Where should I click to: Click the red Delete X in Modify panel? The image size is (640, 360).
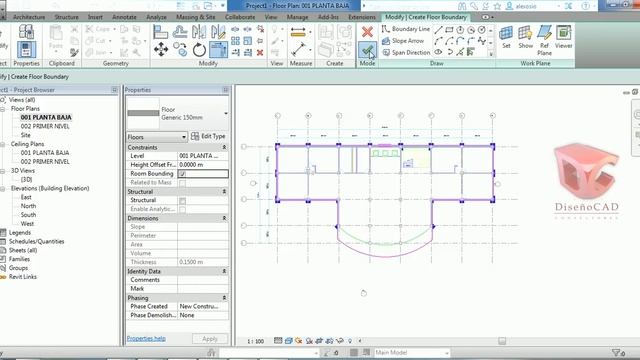click(260, 52)
